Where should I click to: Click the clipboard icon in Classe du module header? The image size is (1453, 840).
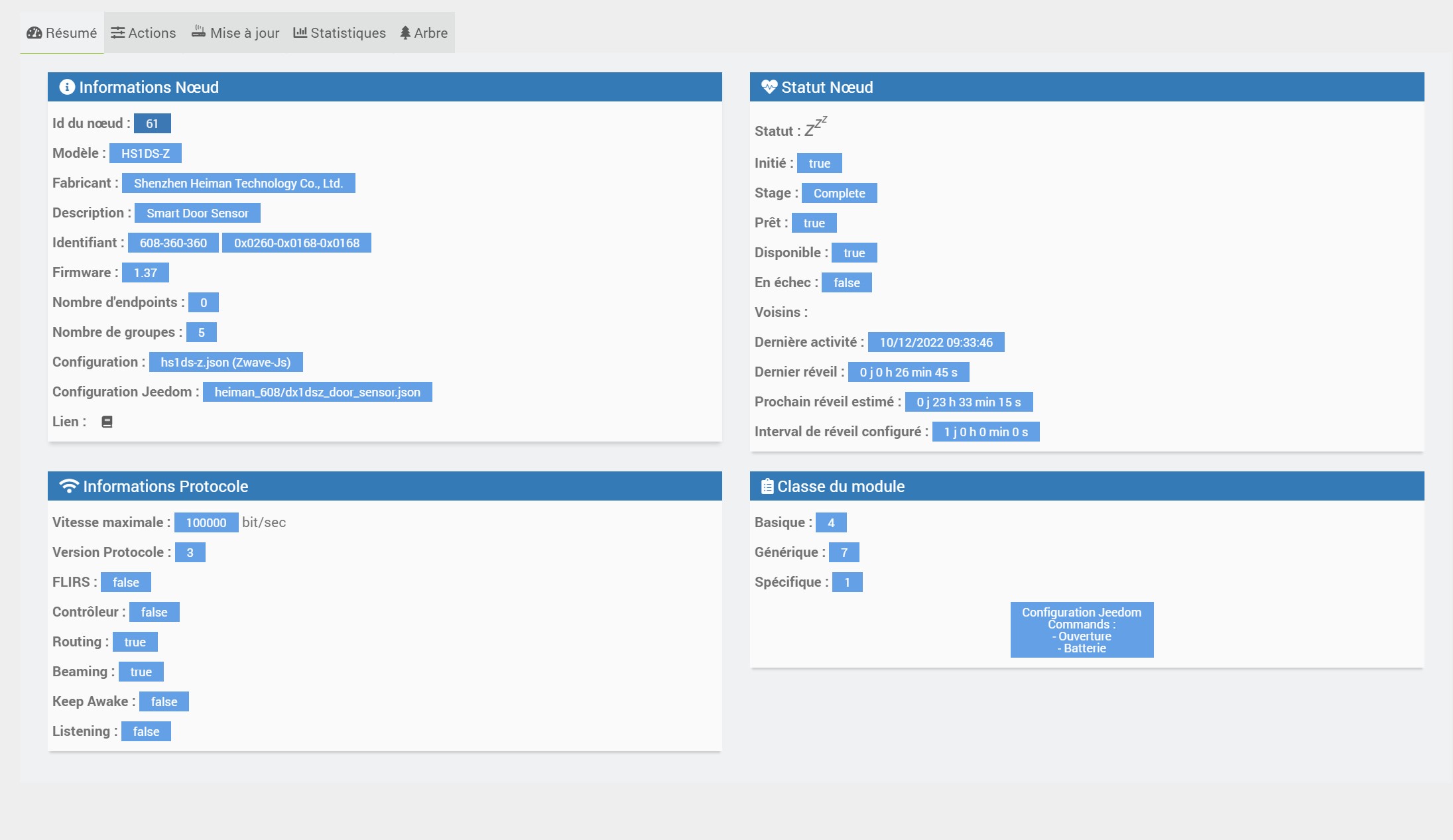pyautogui.click(x=767, y=486)
